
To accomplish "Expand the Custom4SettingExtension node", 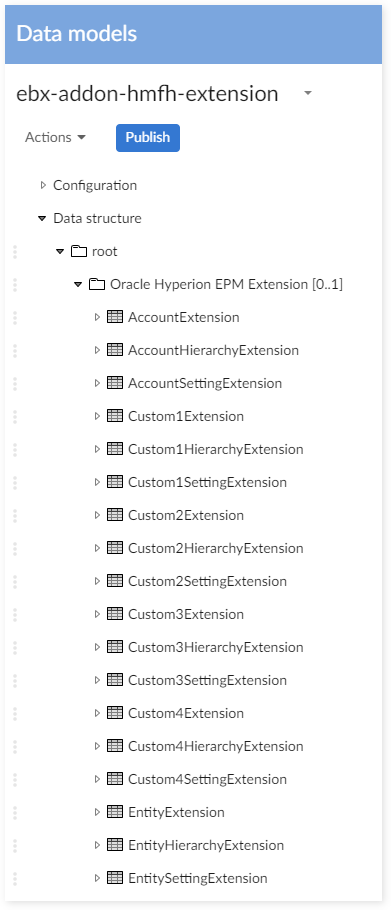I will (97, 779).
